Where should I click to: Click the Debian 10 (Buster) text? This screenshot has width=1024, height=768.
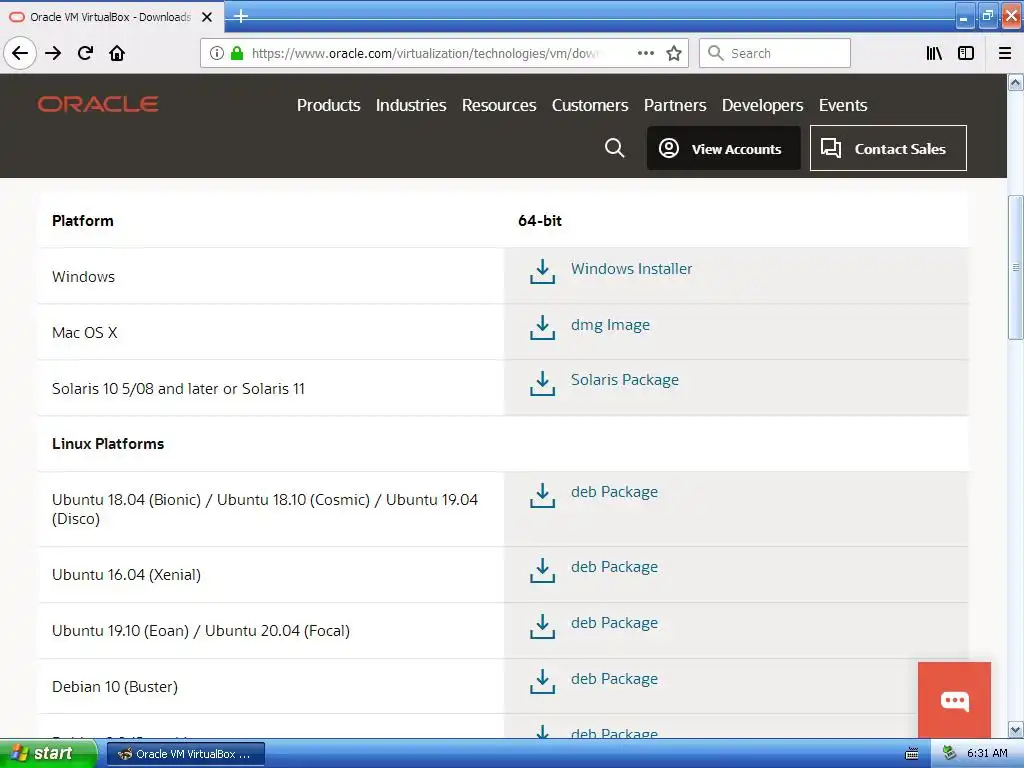tap(115, 686)
